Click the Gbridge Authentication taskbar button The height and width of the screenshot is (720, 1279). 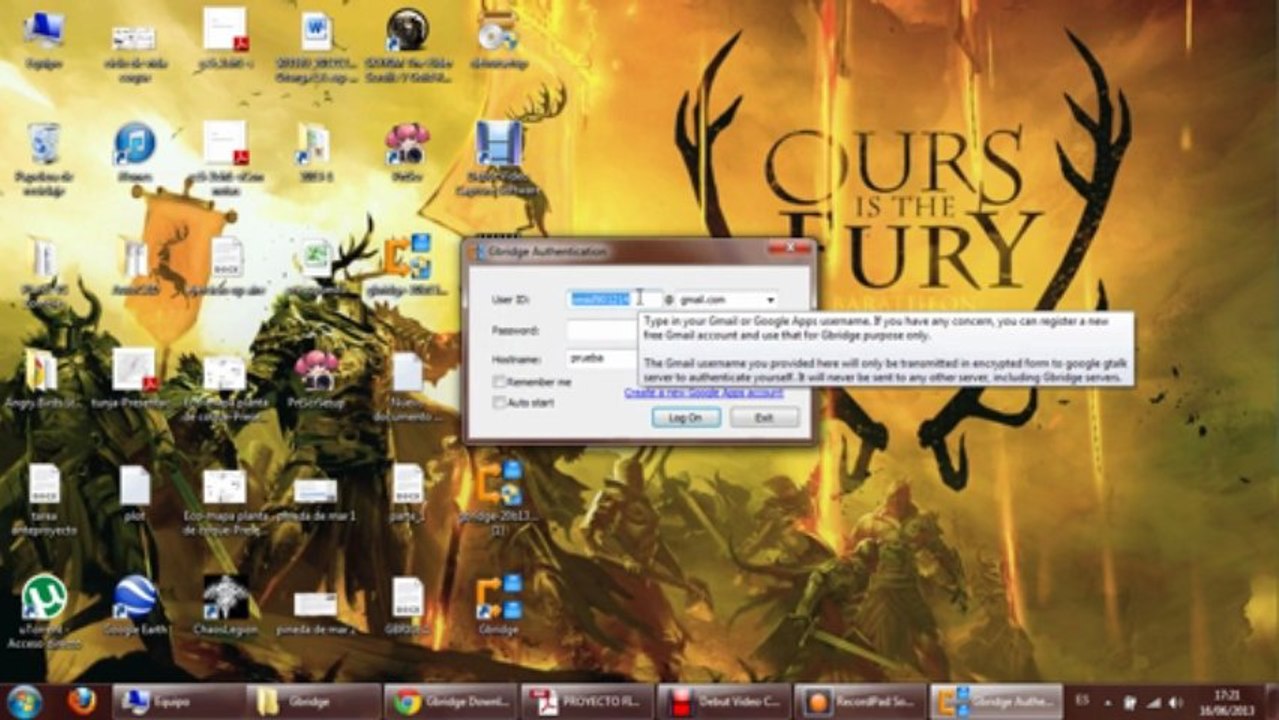point(997,702)
